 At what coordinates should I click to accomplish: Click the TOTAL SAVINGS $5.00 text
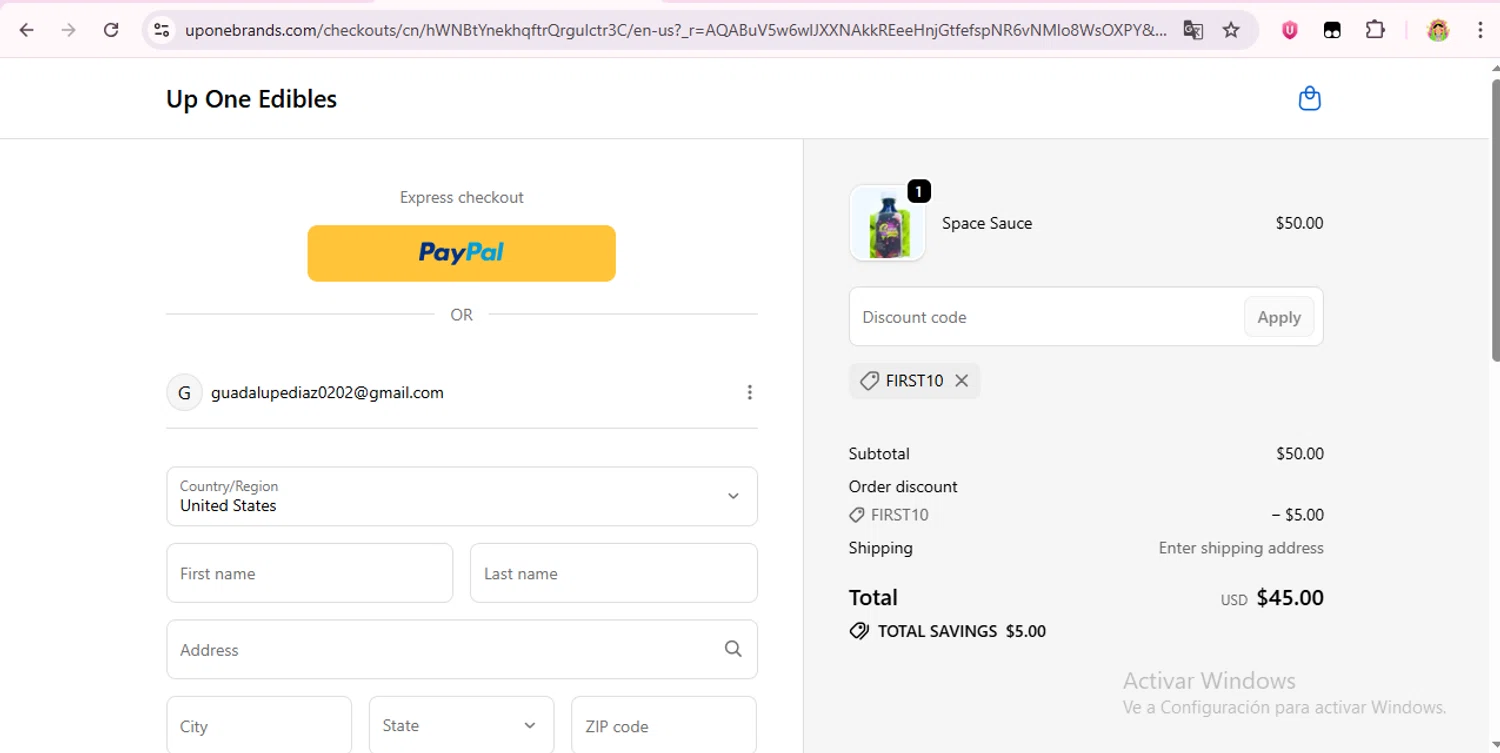(962, 631)
